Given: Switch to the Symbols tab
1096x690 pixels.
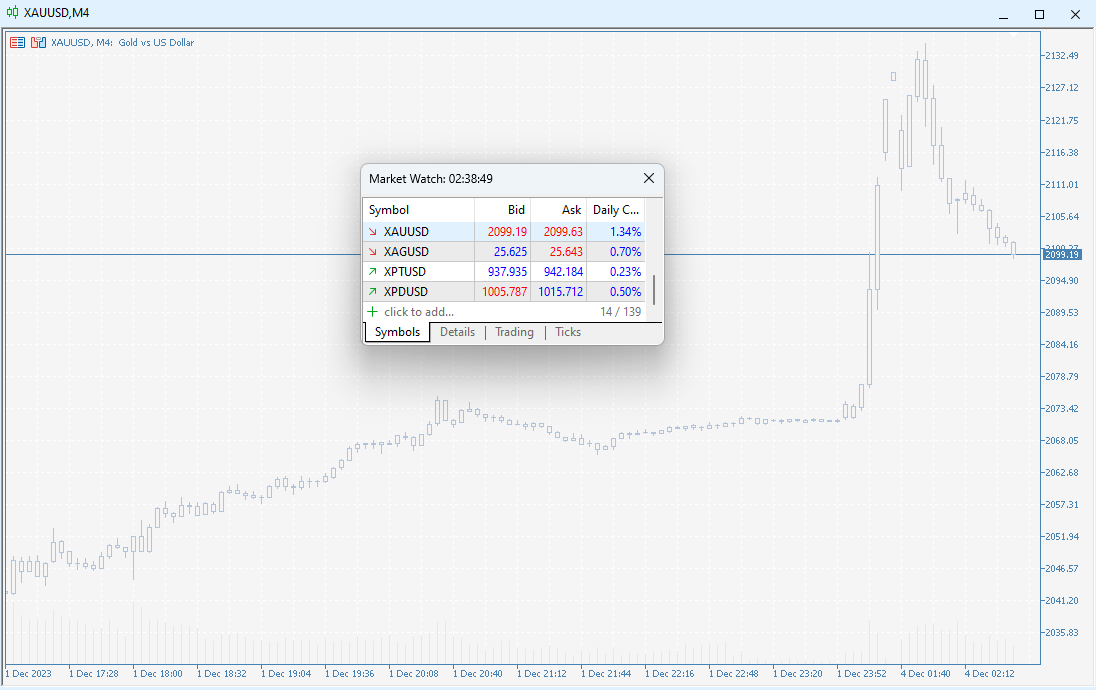Looking at the screenshot, I should pyautogui.click(x=397, y=332).
